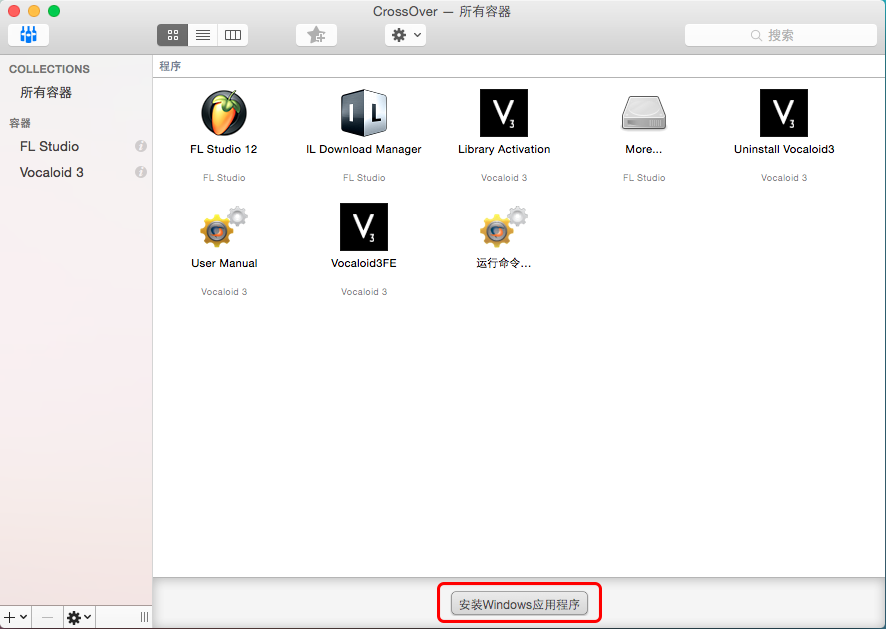886x629 pixels.
Task: Open the More... drive icon
Action: (x=644, y=113)
